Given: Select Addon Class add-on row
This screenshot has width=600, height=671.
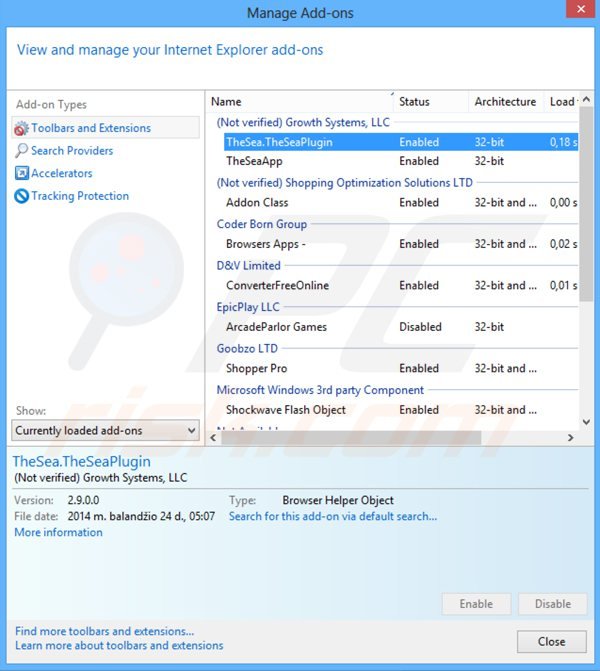Looking at the screenshot, I should click(x=401, y=202).
